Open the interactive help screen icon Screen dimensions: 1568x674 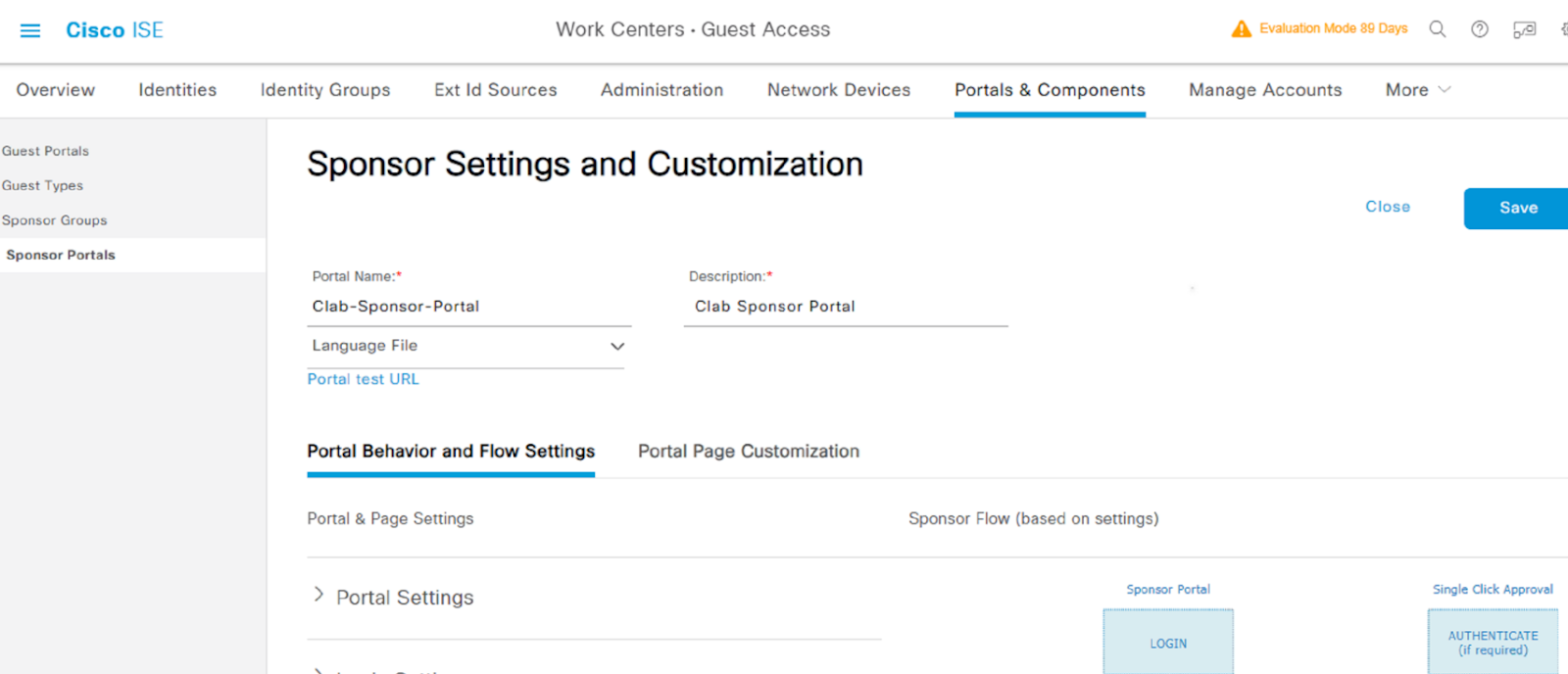click(1524, 29)
